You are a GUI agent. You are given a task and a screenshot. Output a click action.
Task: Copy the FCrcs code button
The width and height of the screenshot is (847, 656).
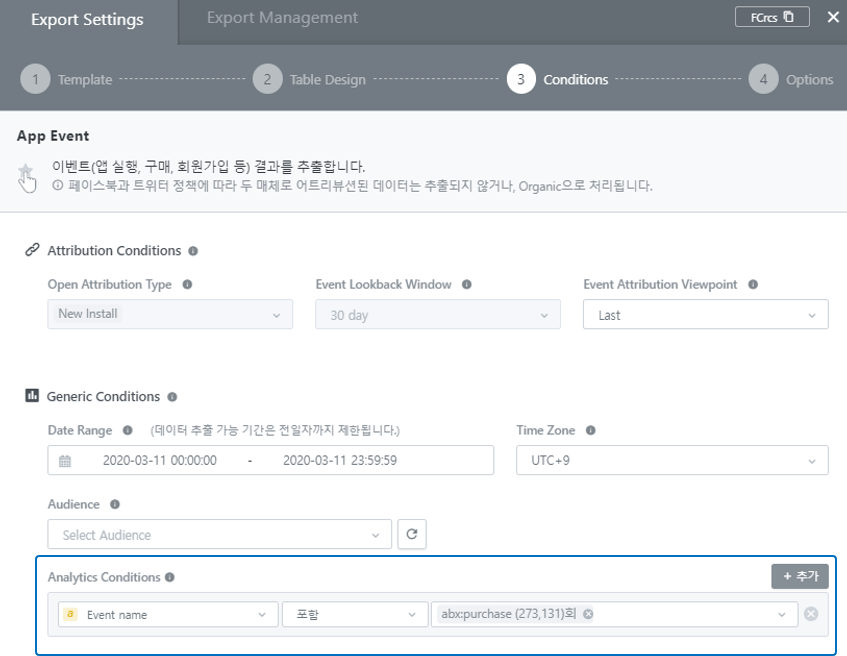[x=772, y=17]
